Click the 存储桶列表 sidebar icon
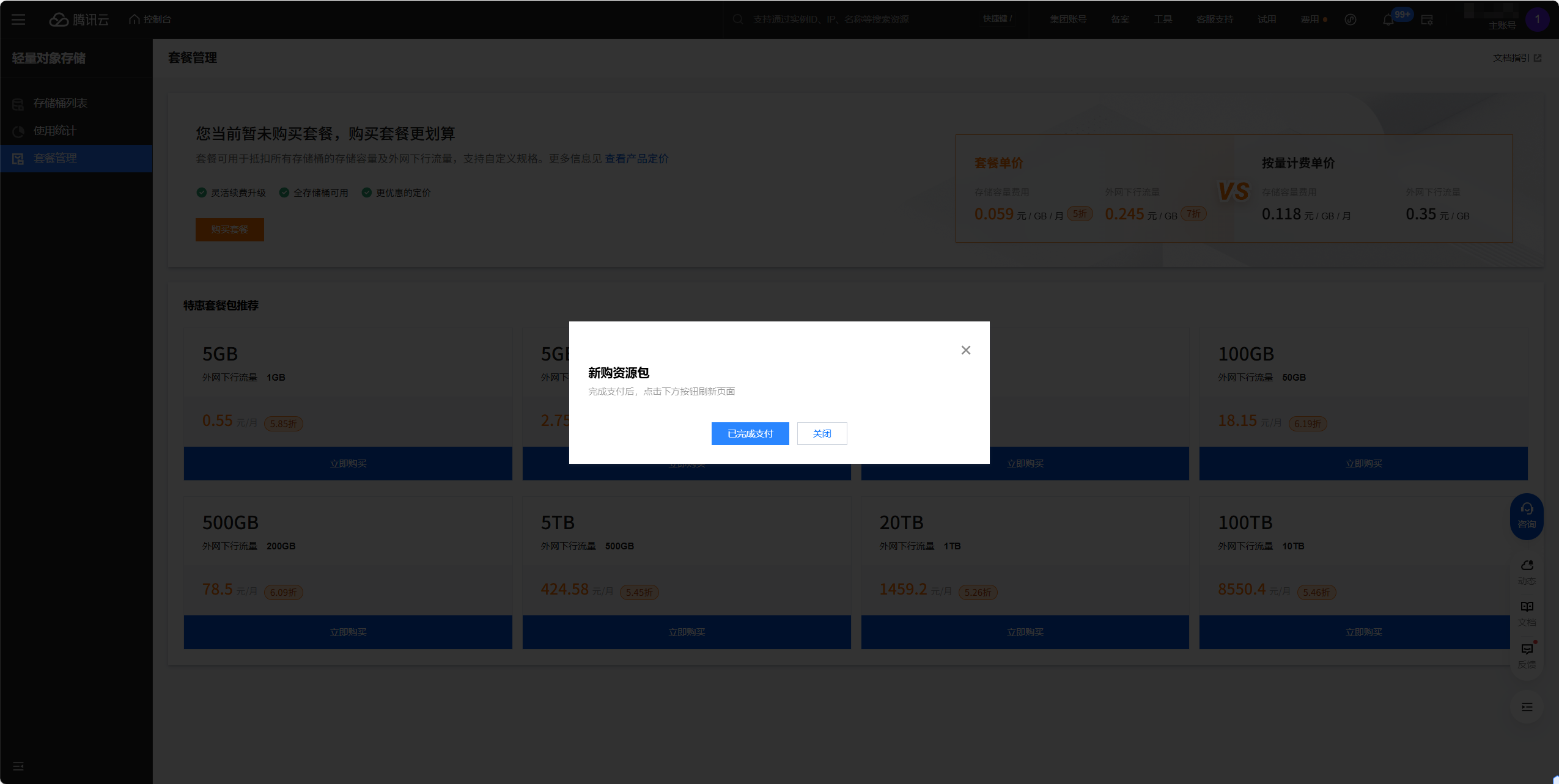The image size is (1559, 784). tap(18, 104)
